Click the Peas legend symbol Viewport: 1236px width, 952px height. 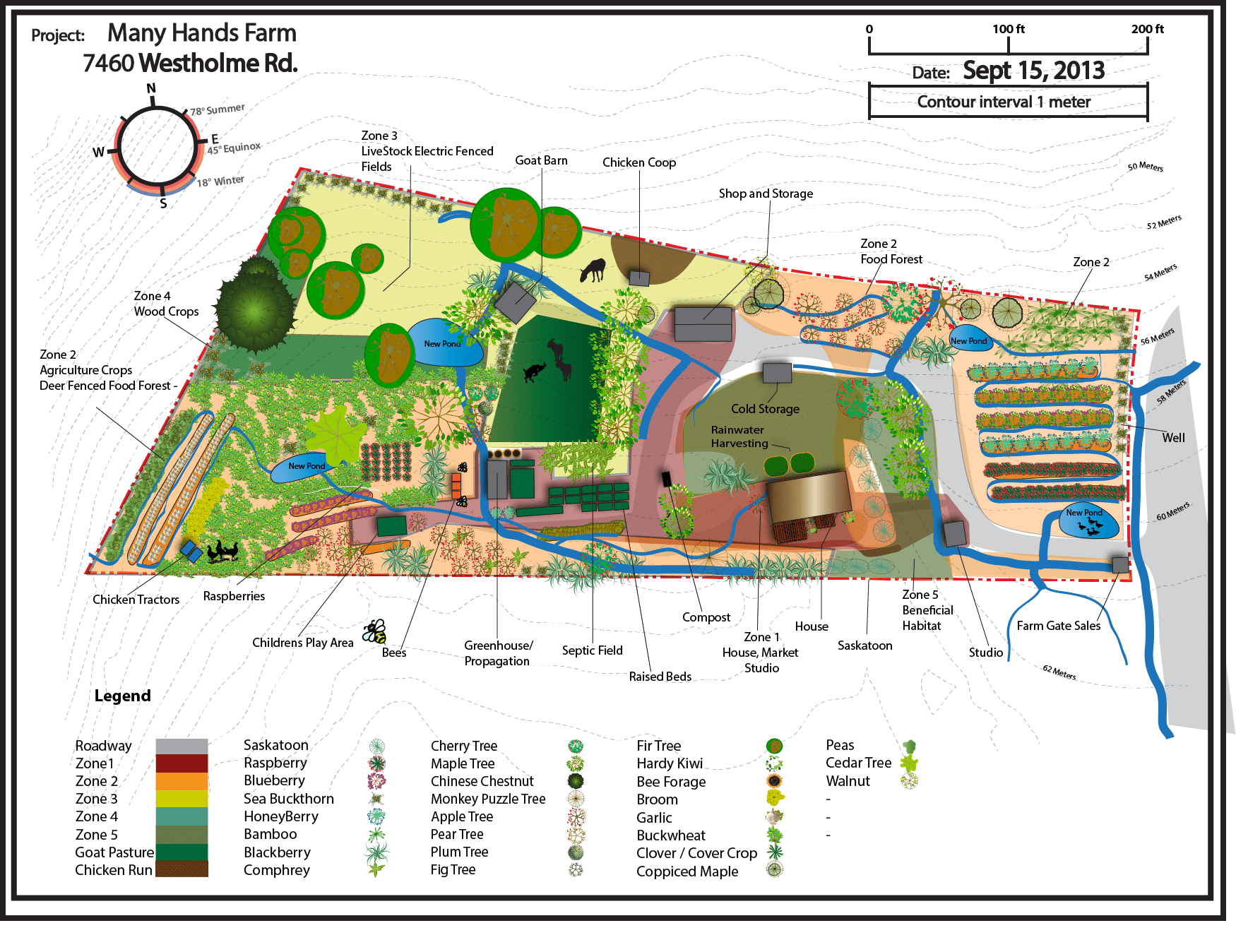pyautogui.click(x=909, y=746)
